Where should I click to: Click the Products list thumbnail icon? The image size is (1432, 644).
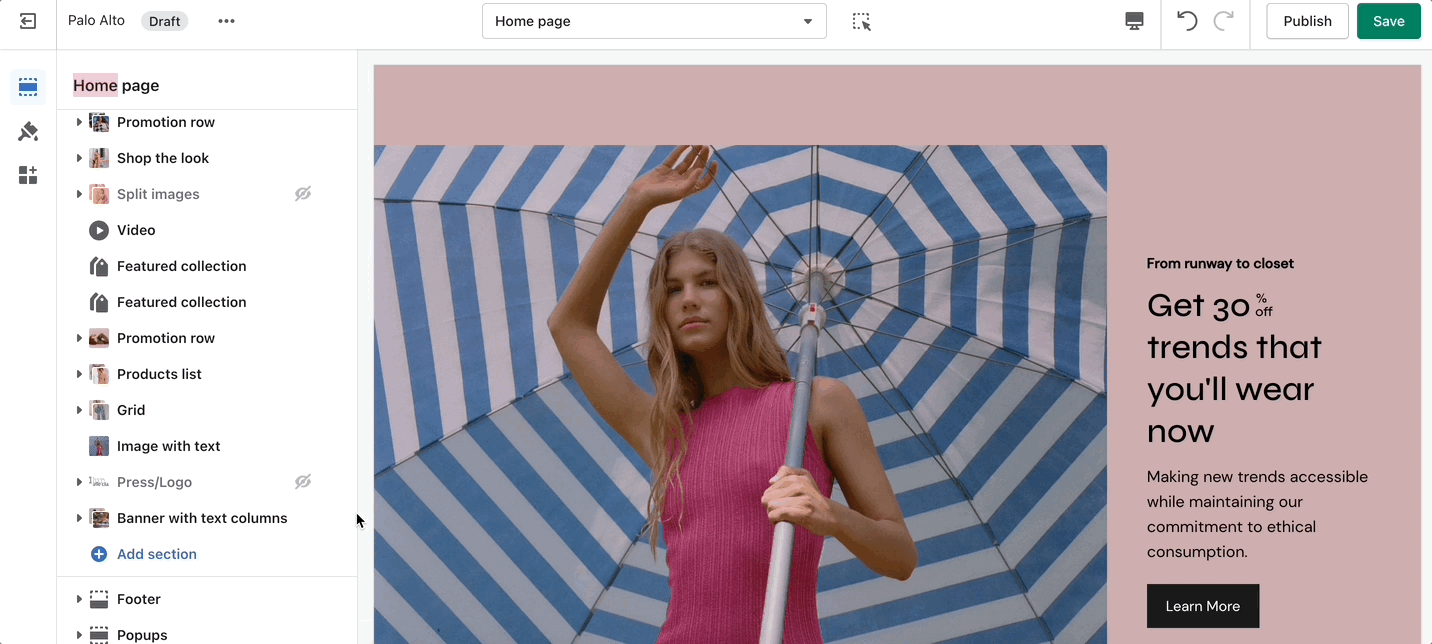99,374
